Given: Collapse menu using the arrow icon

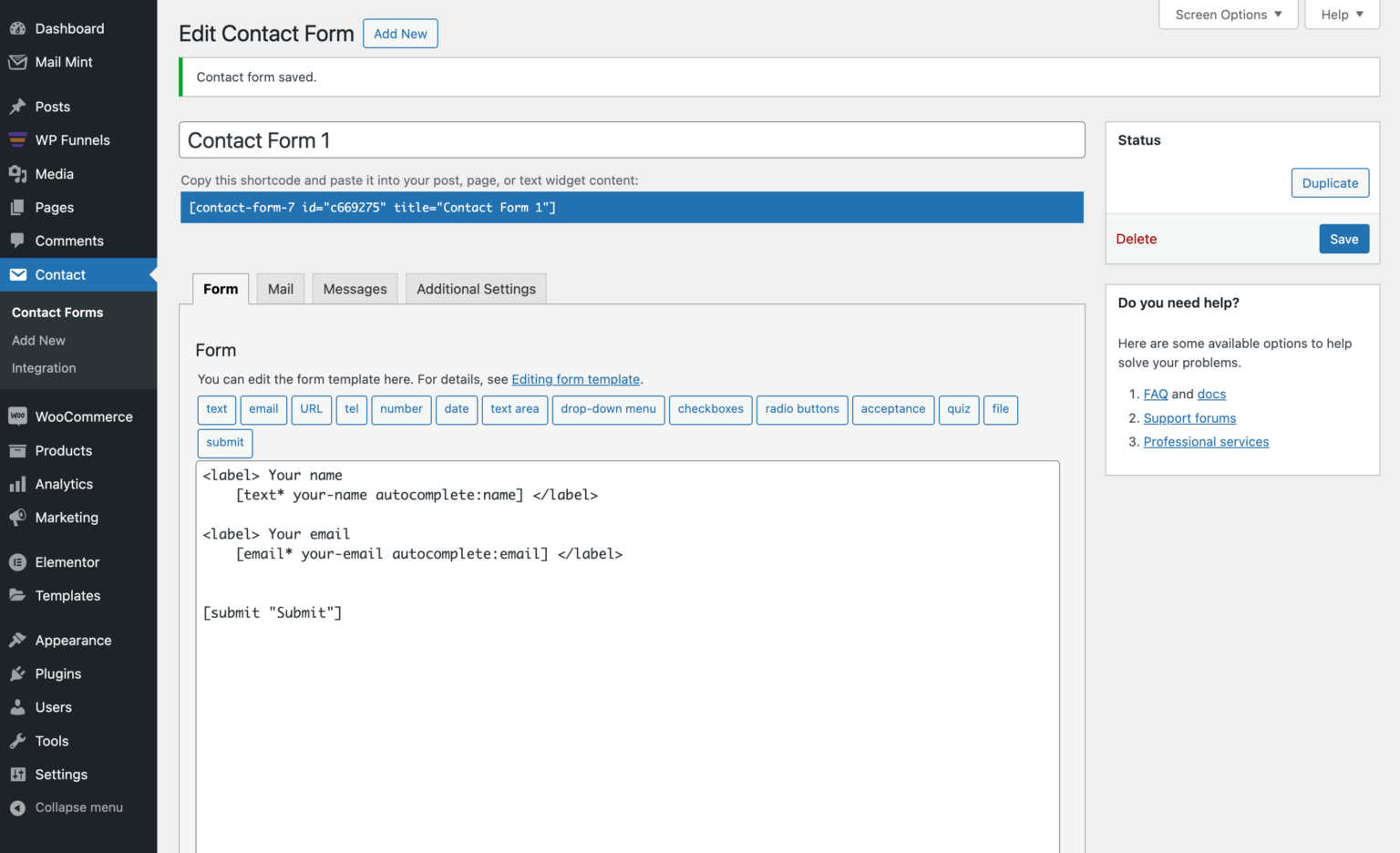Looking at the screenshot, I should (x=17, y=807).
